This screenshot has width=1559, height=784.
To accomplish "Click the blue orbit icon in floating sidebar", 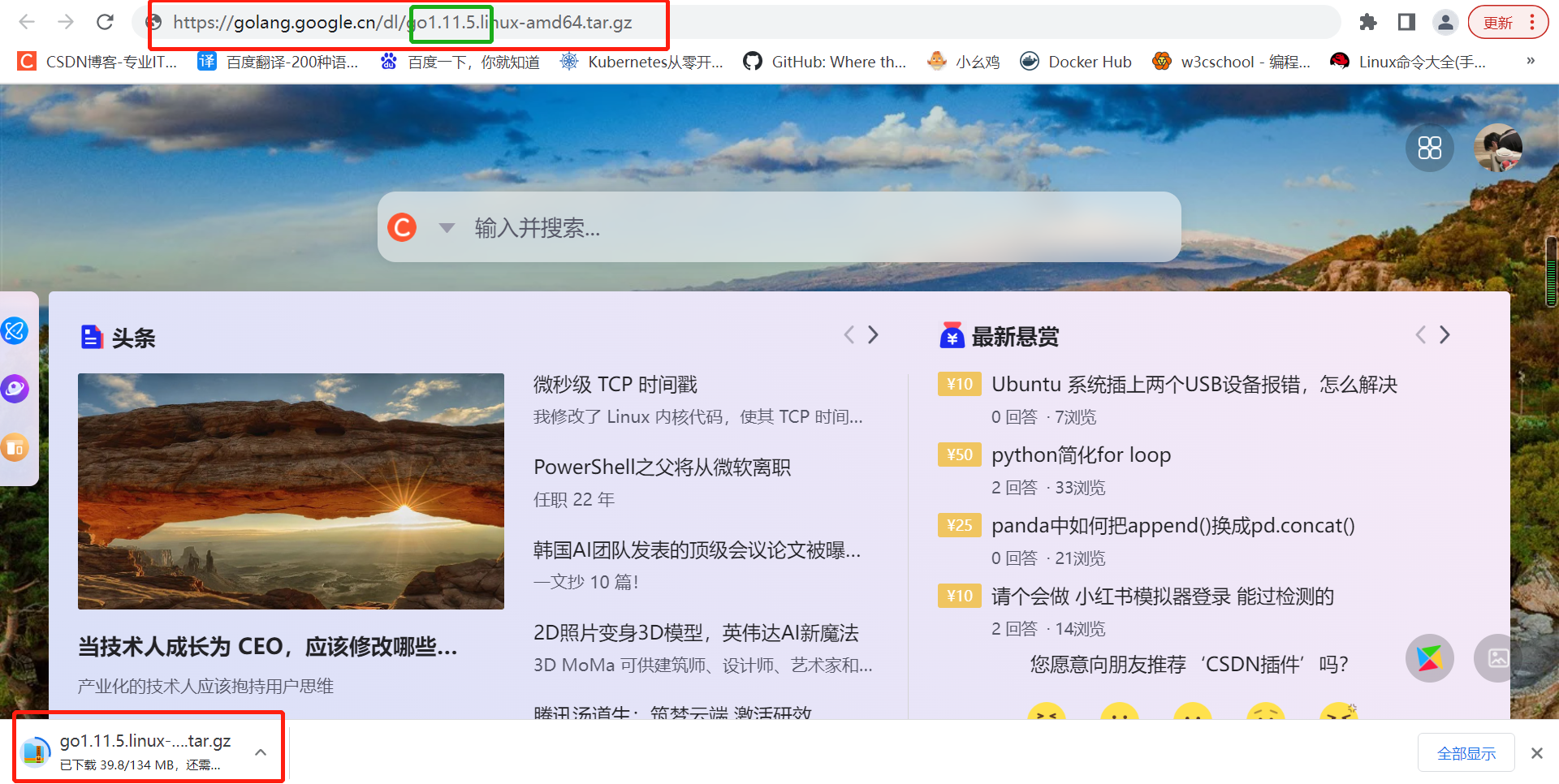I will tap(15, 330).
